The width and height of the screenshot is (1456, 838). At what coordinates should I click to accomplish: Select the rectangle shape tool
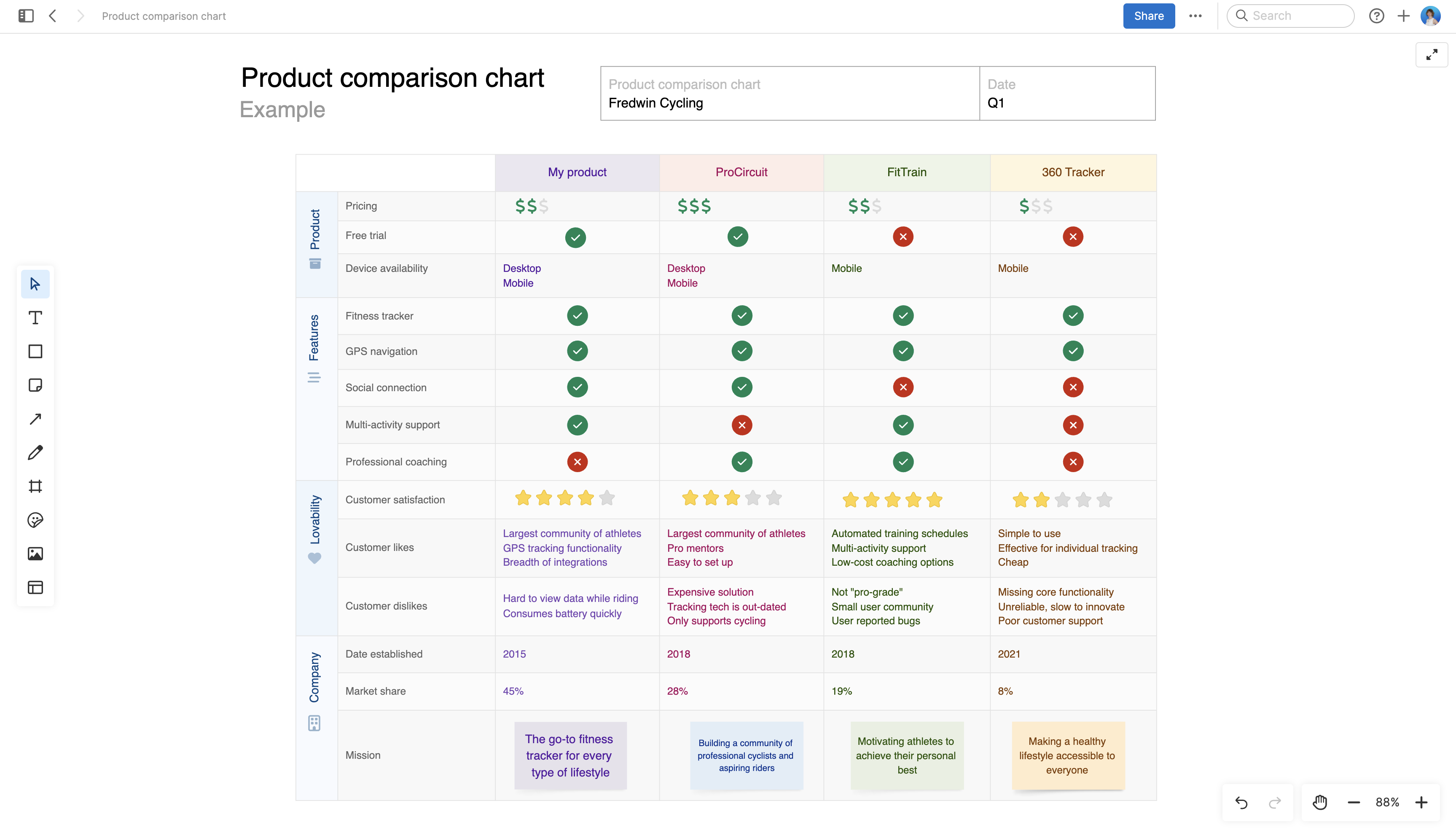35,351
